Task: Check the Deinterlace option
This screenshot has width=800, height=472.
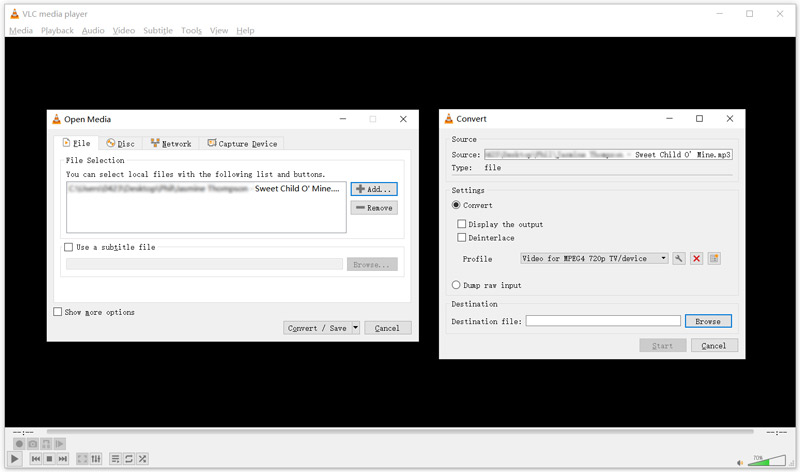Action: (462, 237)
